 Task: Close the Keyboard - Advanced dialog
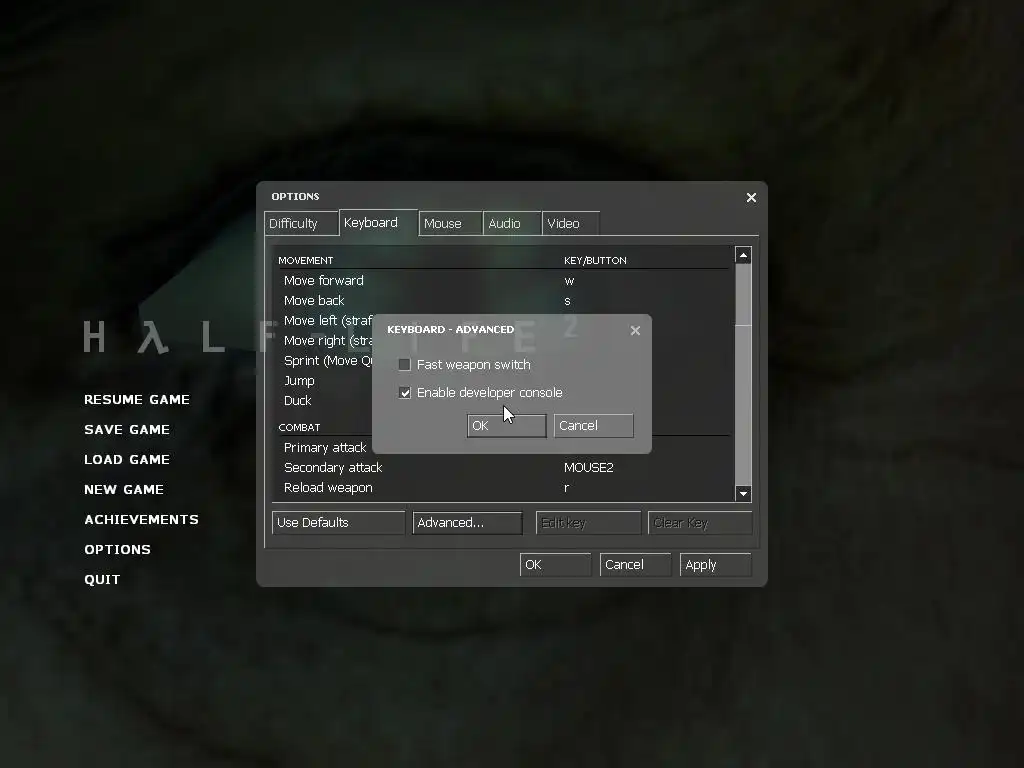635,330
